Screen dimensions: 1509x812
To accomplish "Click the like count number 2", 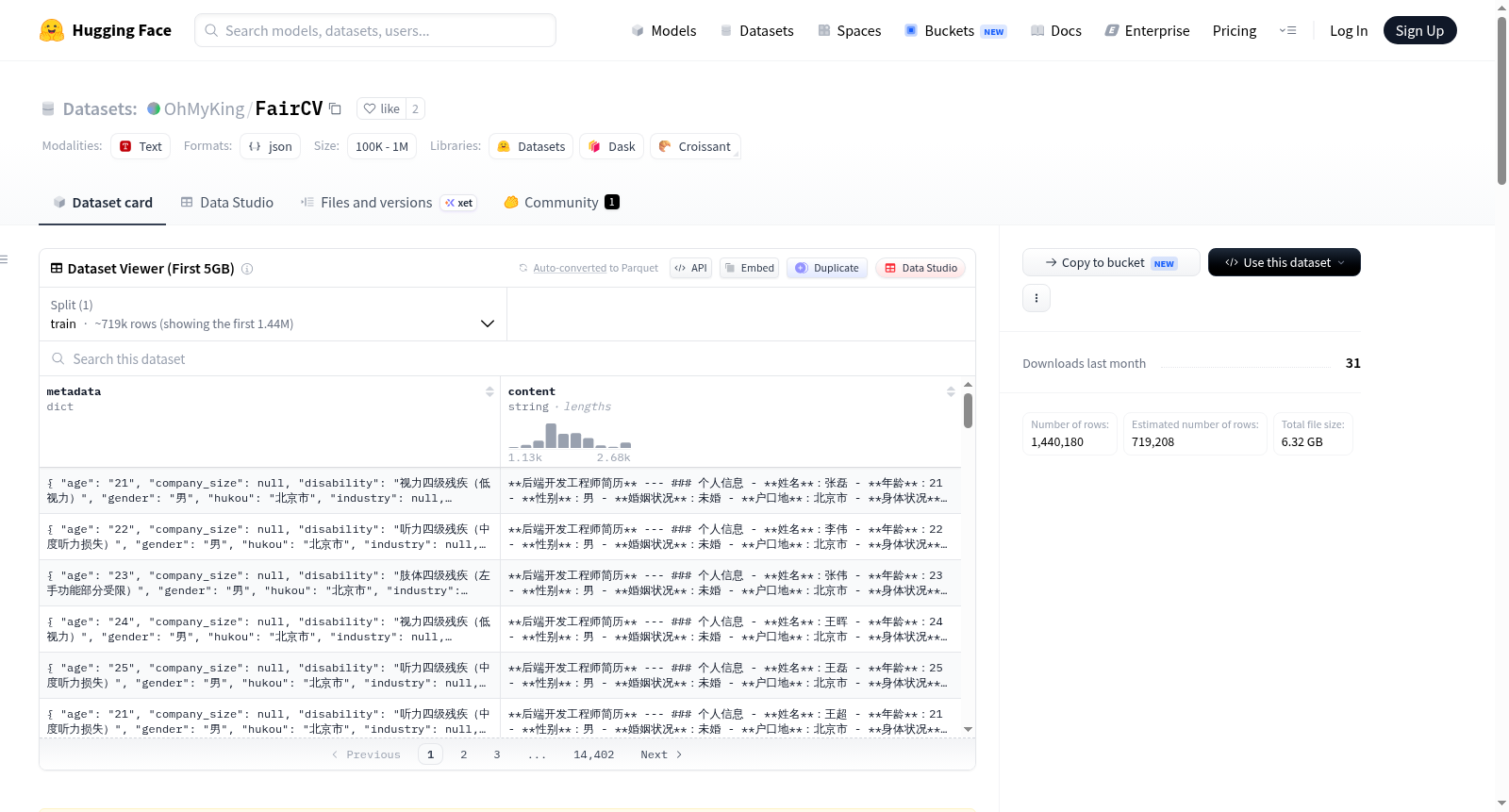I will pyautogui.click(x=415, y=108).
